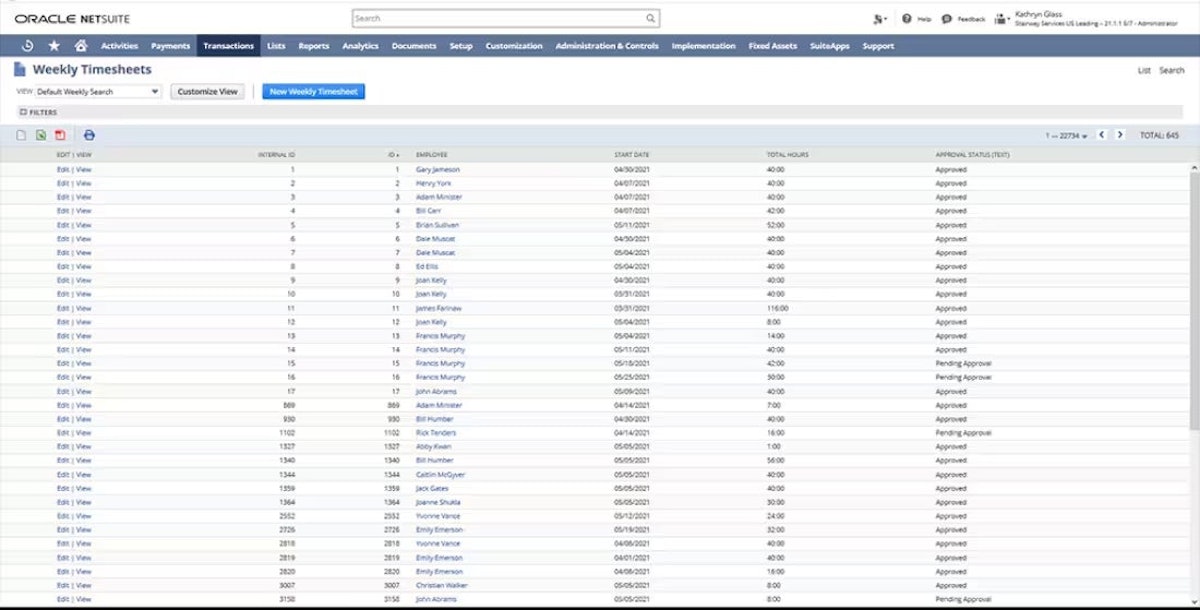Export the timesheet list as PDF

pyautogui.click(x=60, y=135)
